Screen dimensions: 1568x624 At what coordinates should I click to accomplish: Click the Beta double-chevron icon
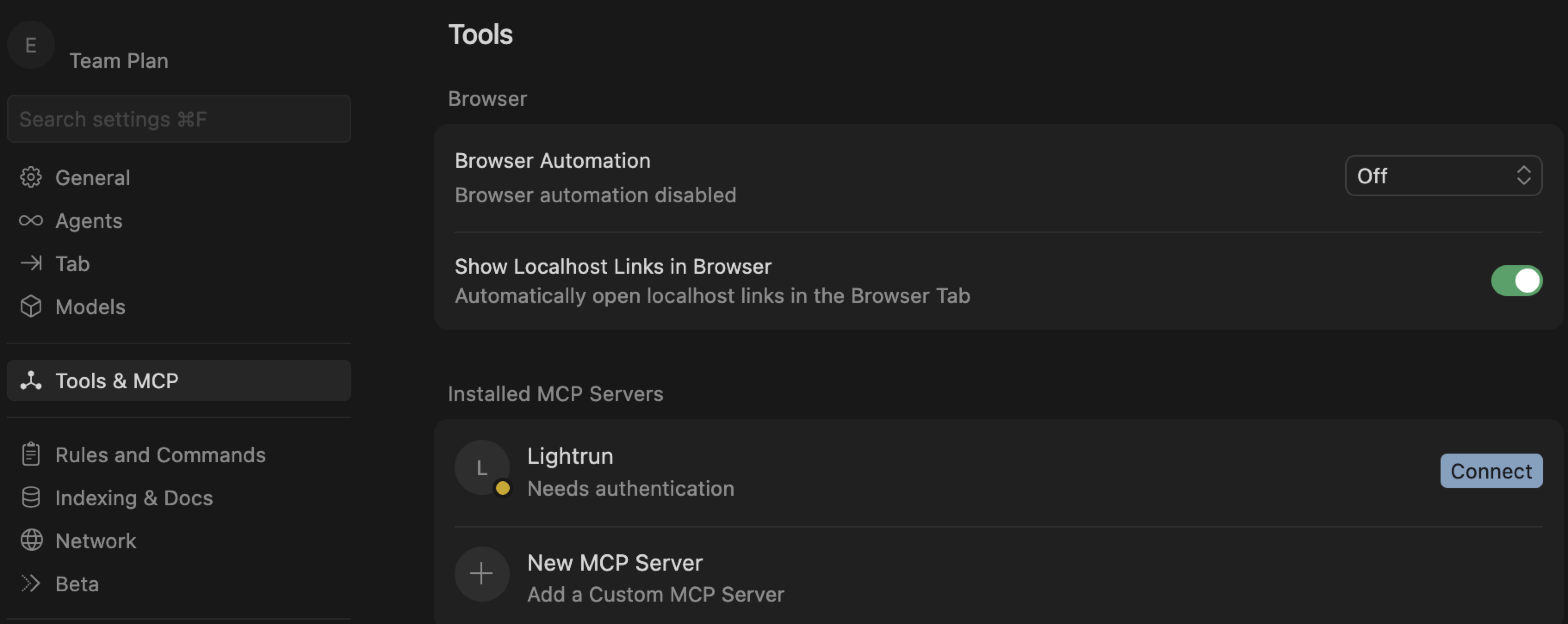click(x=31, y=583)
